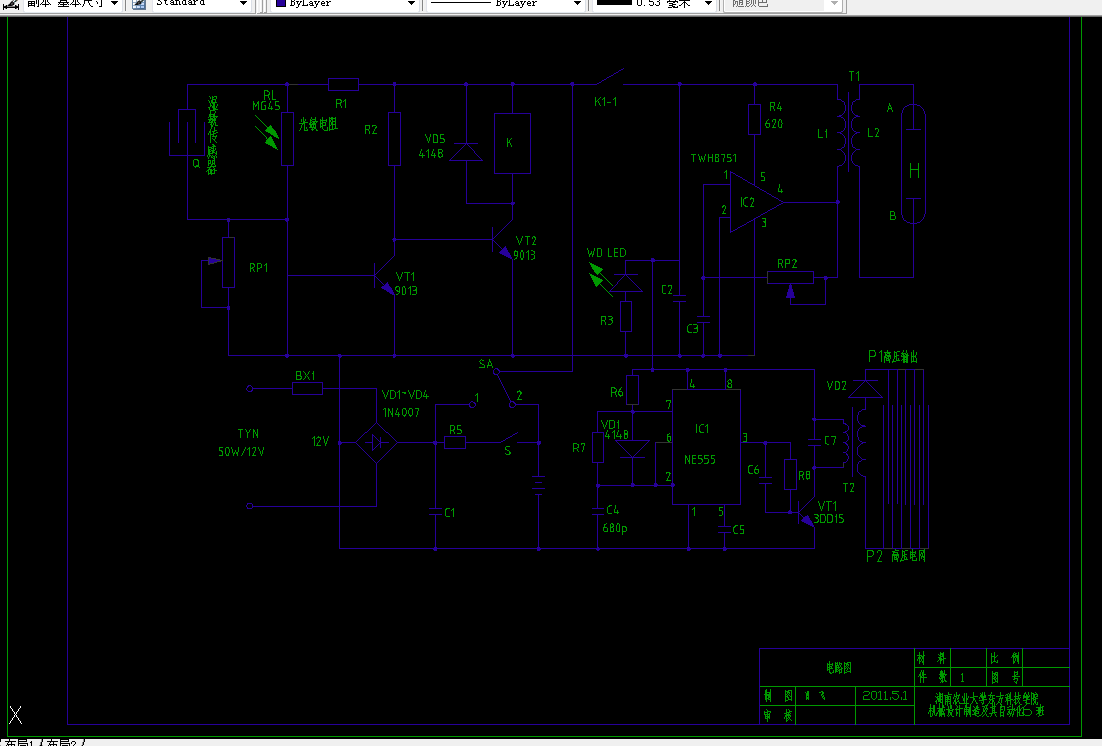Image resolution: width=1102 pixels, height=746 pixels.
Task: Select the R8 resistor label
Action: [804, 476]
